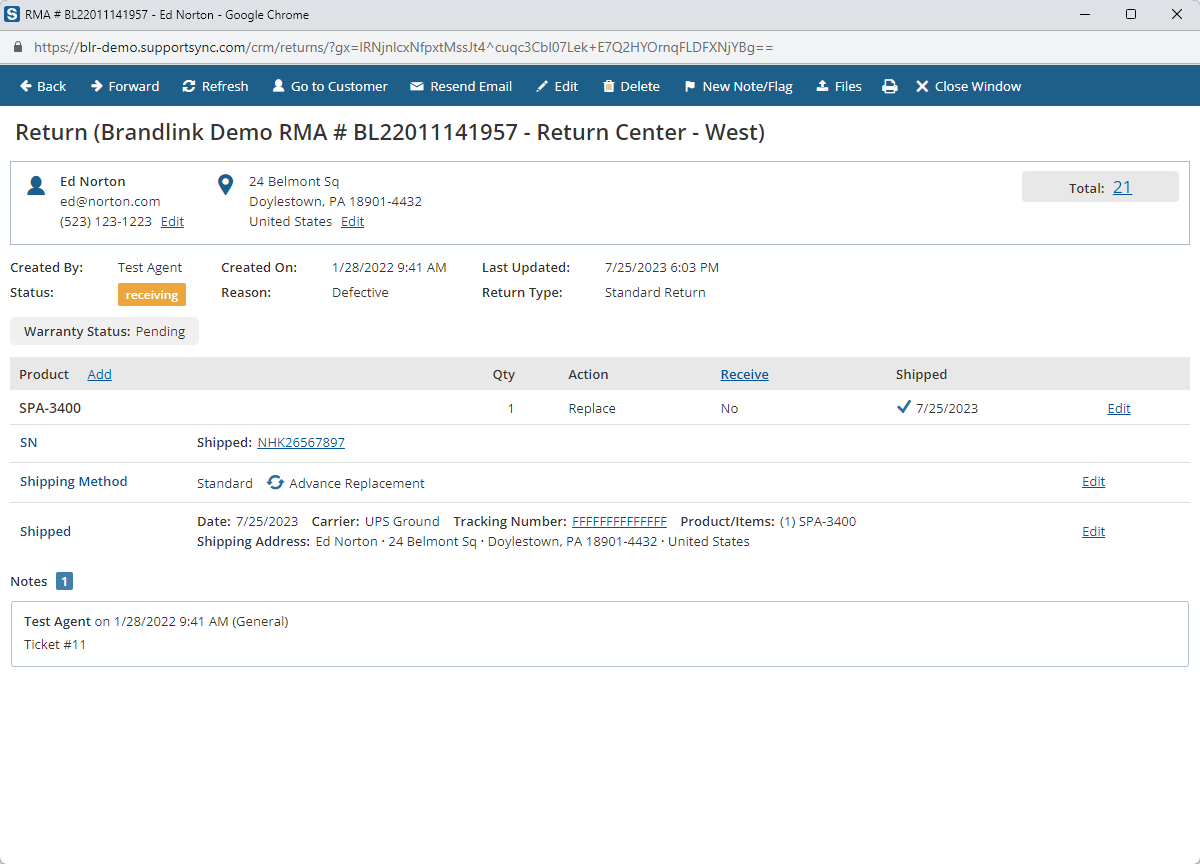Open the Files upload option
Viewport: 1200px width, 864px height.
pyautogui.click(x=839, y=87)
